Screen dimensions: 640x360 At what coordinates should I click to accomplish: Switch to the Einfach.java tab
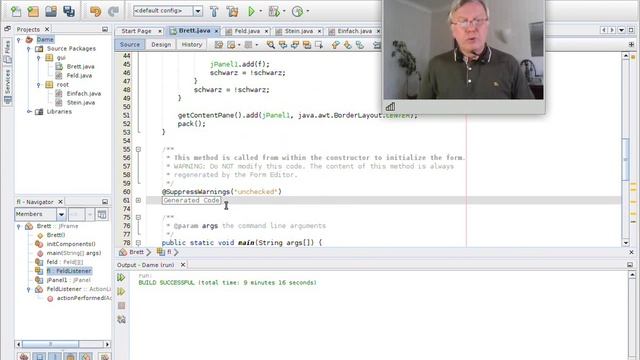(x=355, y=31)
